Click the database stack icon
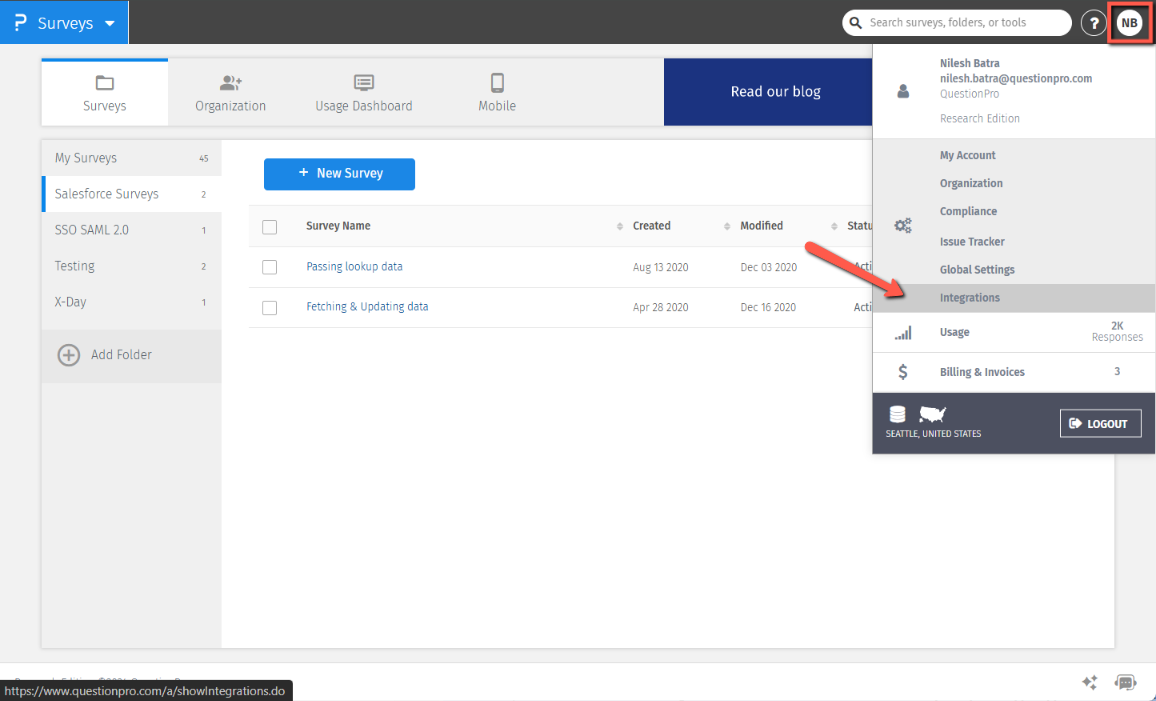This screenshot has width=1156, height=701. coord(897,414)
